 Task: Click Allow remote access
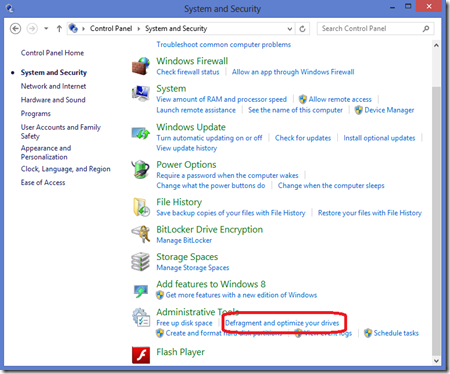(340, 99)
